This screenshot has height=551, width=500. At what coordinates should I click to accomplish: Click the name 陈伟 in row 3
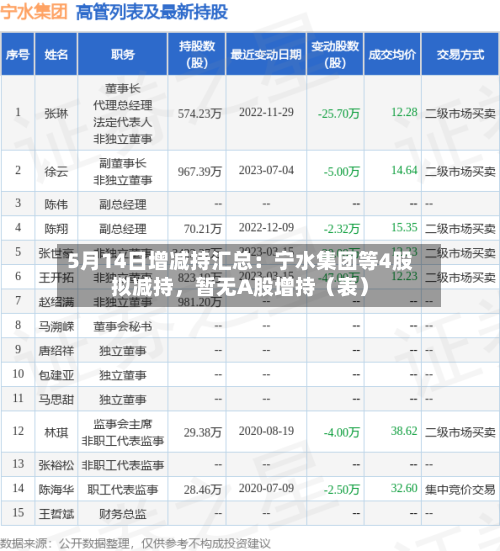56,204
